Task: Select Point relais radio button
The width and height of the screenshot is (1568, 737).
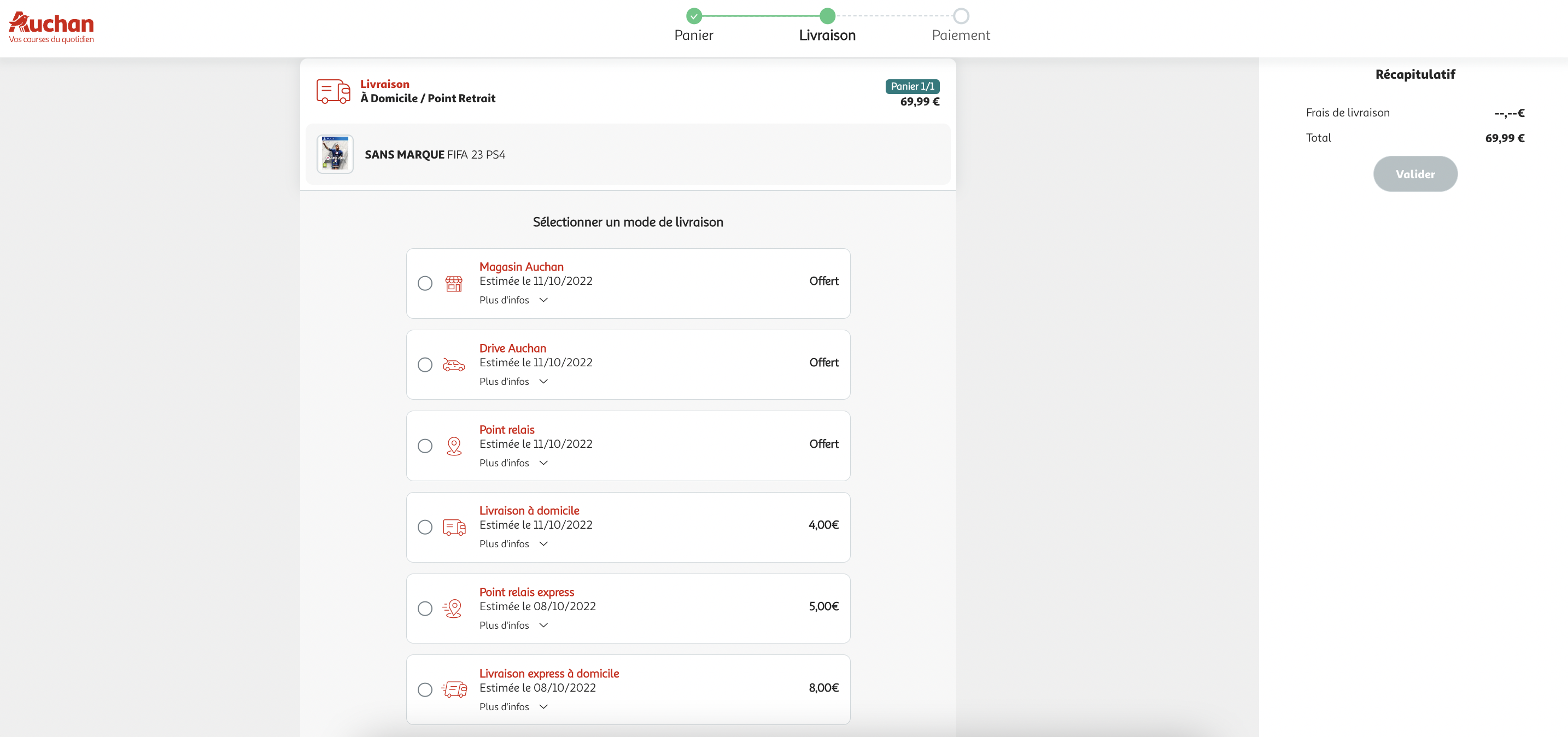Action: click(x=425, y=446)
